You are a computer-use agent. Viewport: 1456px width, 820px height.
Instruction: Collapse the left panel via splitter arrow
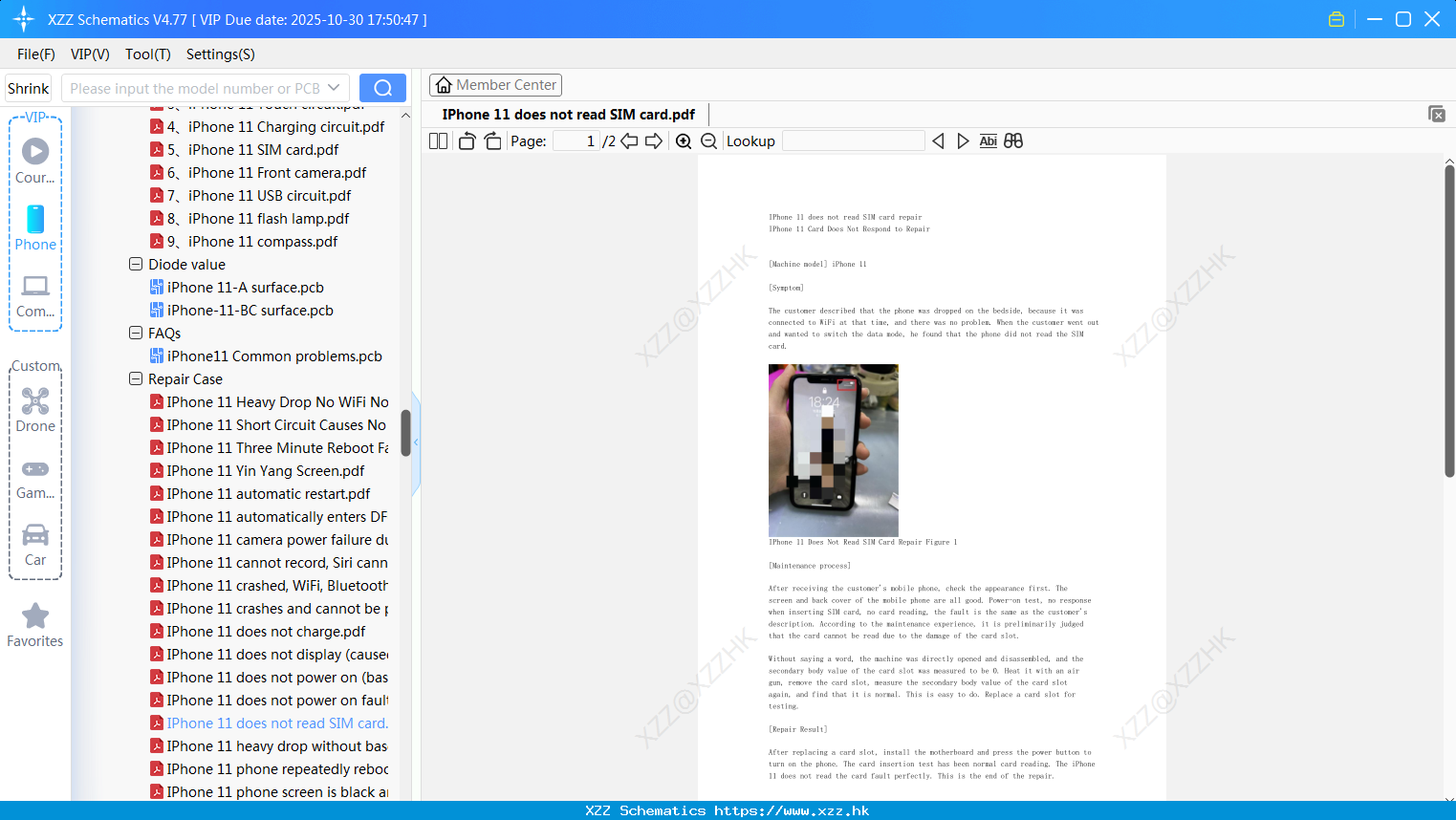416,442
